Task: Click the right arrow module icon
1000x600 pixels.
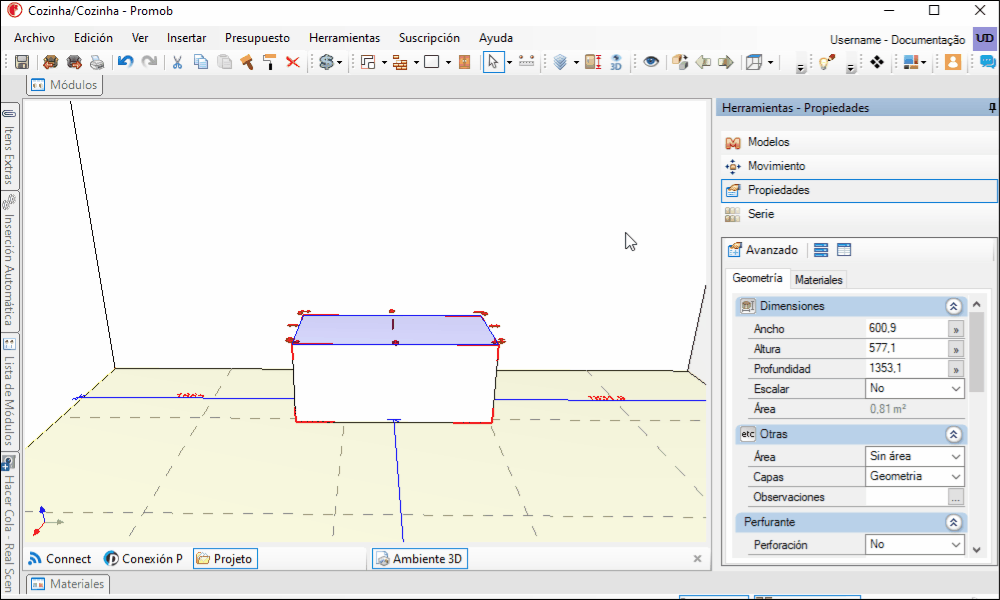Action: [x=726, y=62]
